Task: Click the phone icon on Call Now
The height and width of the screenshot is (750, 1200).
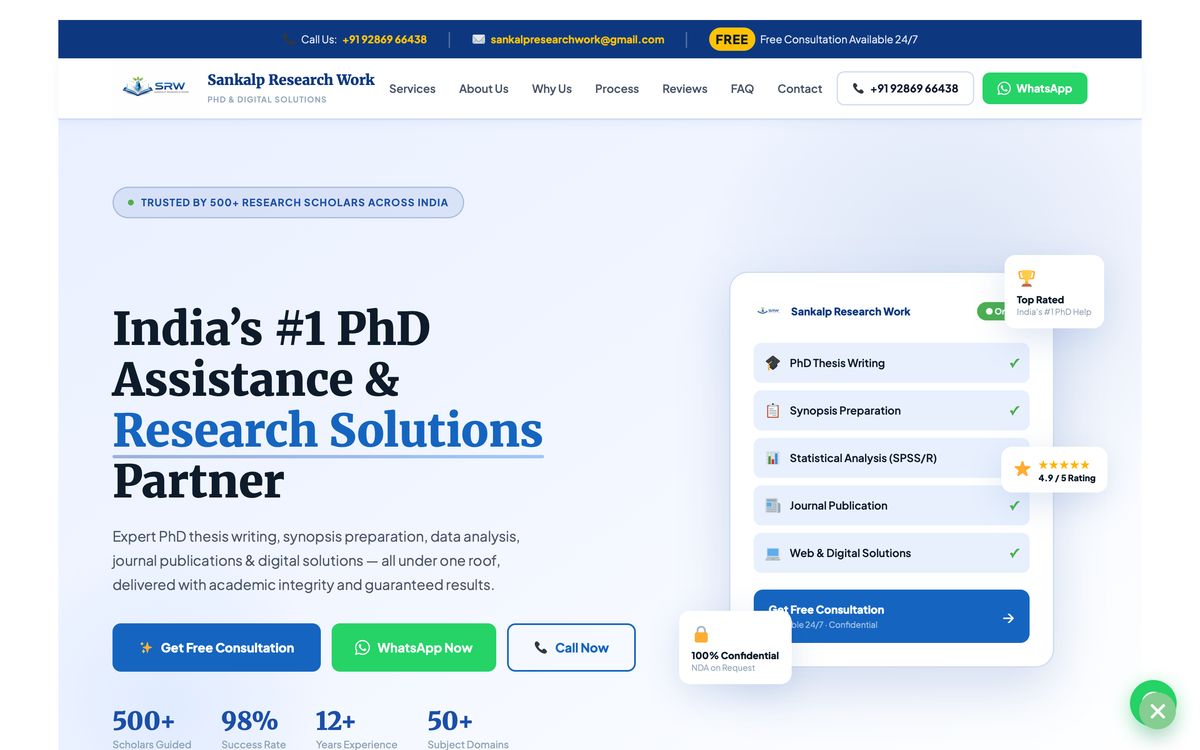Action: click(541, 648)
